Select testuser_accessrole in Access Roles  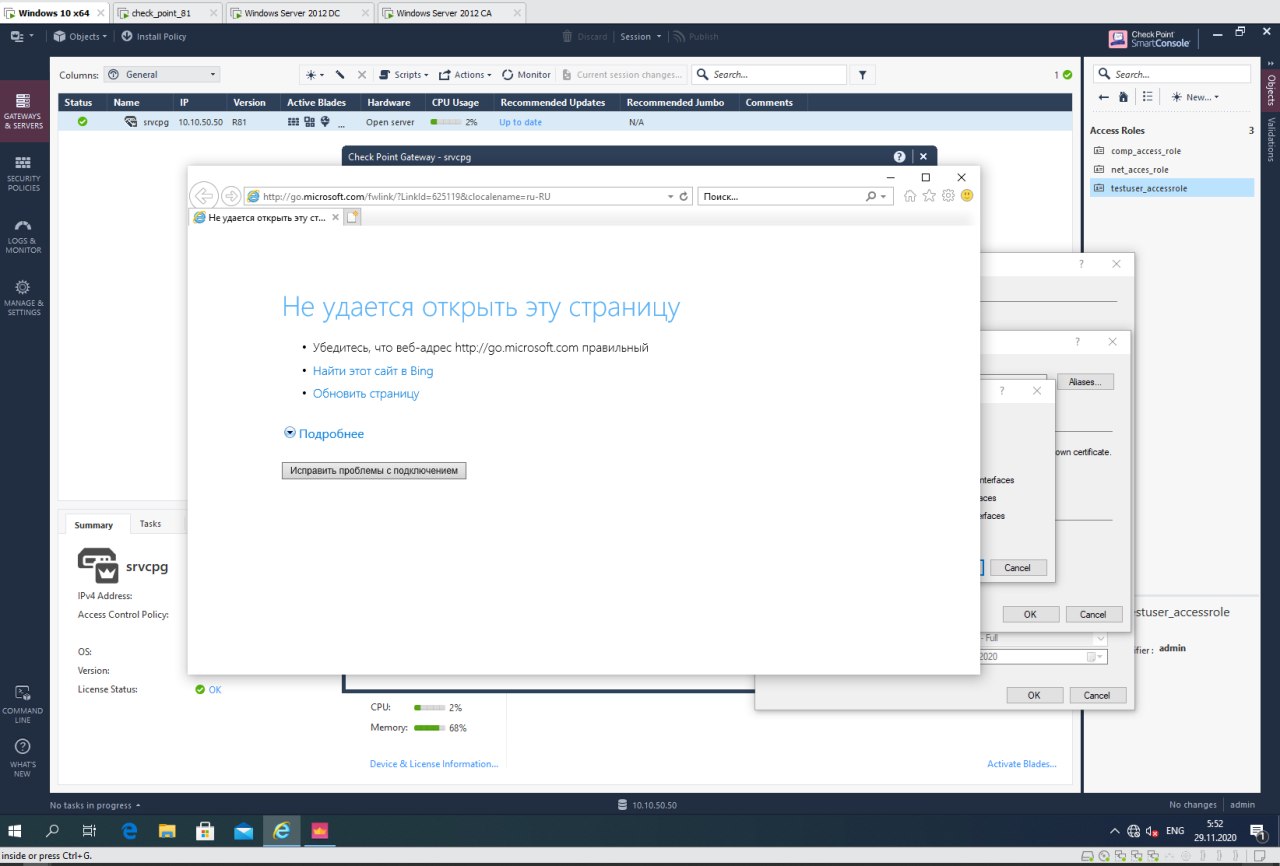pos(1171,188)
